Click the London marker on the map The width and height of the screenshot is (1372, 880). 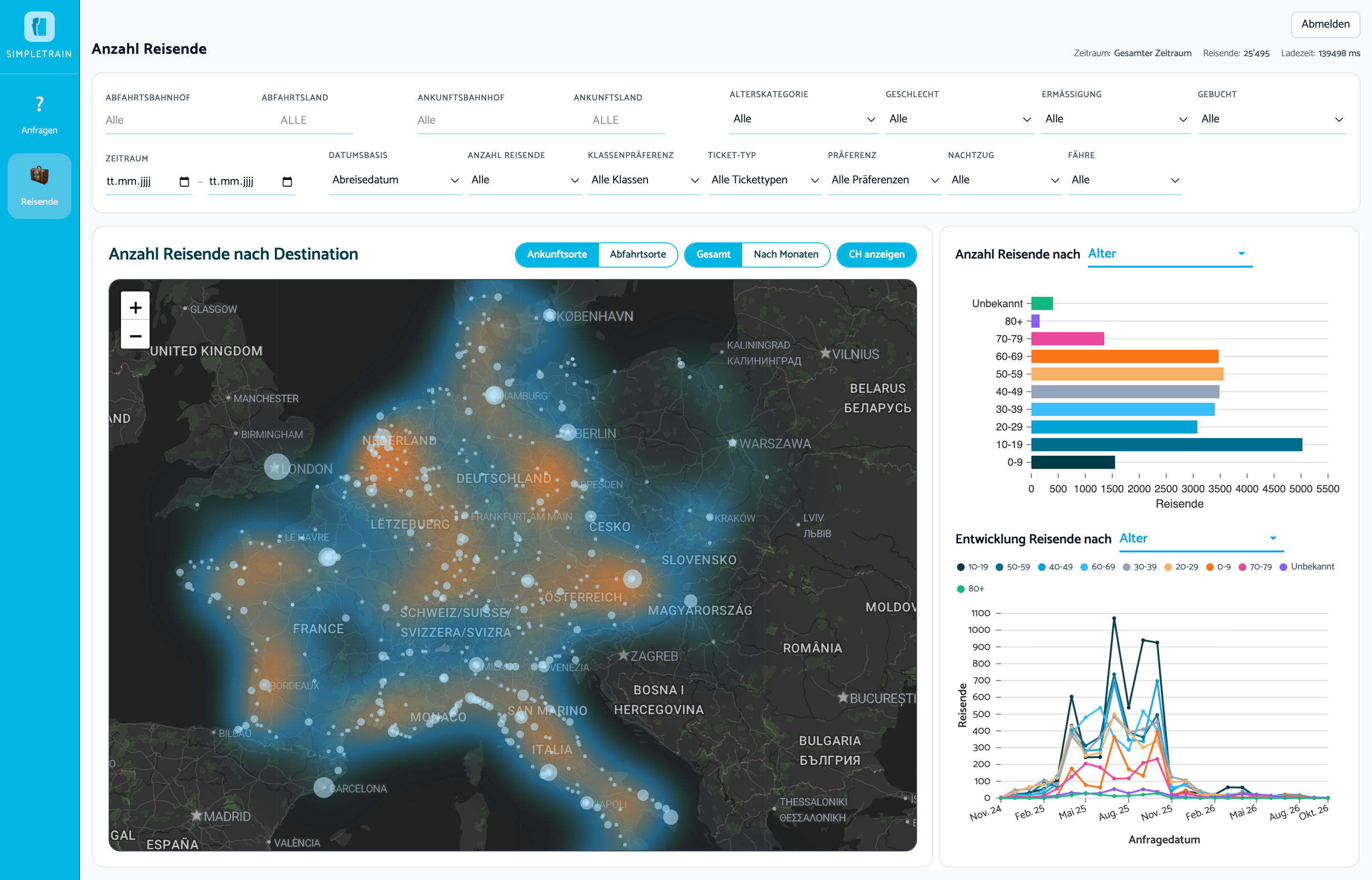tap(277, 467)
